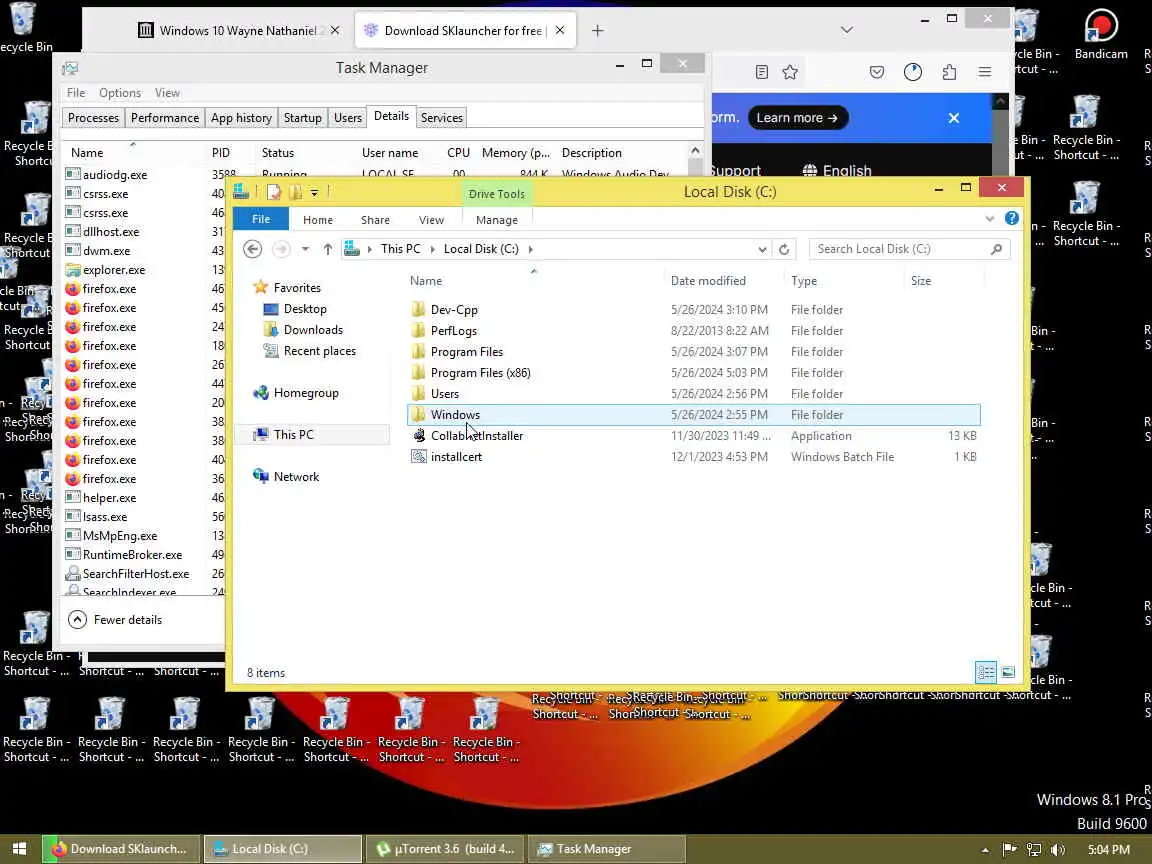Open the Windows Start button

coord(19,849)
